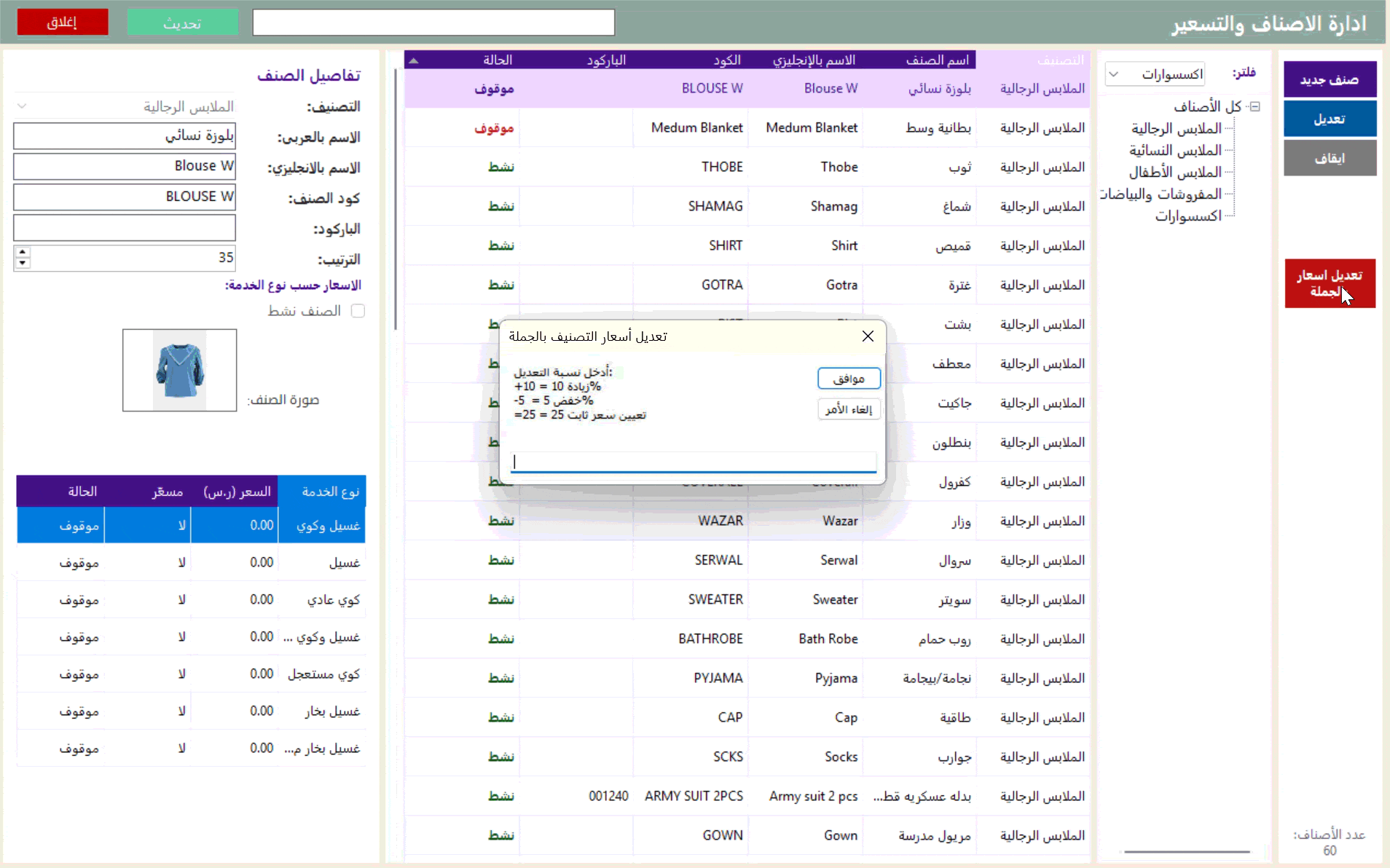Image resolution: width=1390 pixels, height=868 pixels.
Task: Select the Medum Blanket row
Action: [x=747, y=127]
